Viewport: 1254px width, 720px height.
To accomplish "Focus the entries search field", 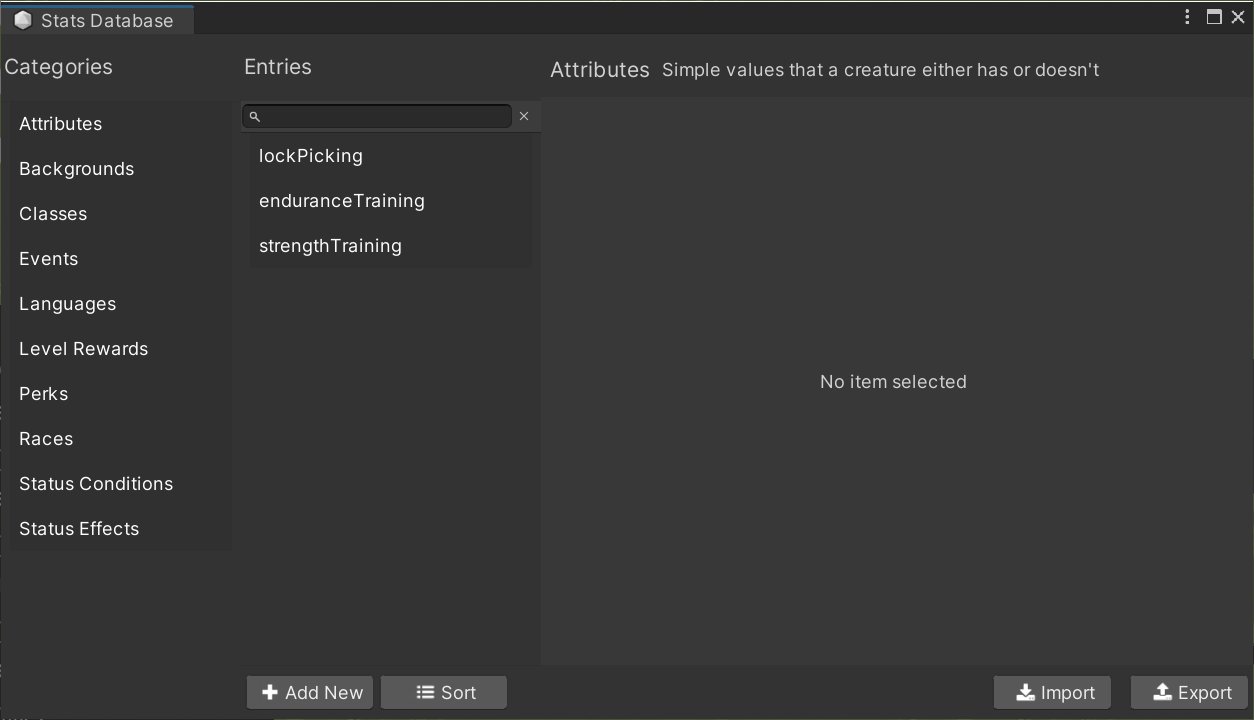I will 385,117.
